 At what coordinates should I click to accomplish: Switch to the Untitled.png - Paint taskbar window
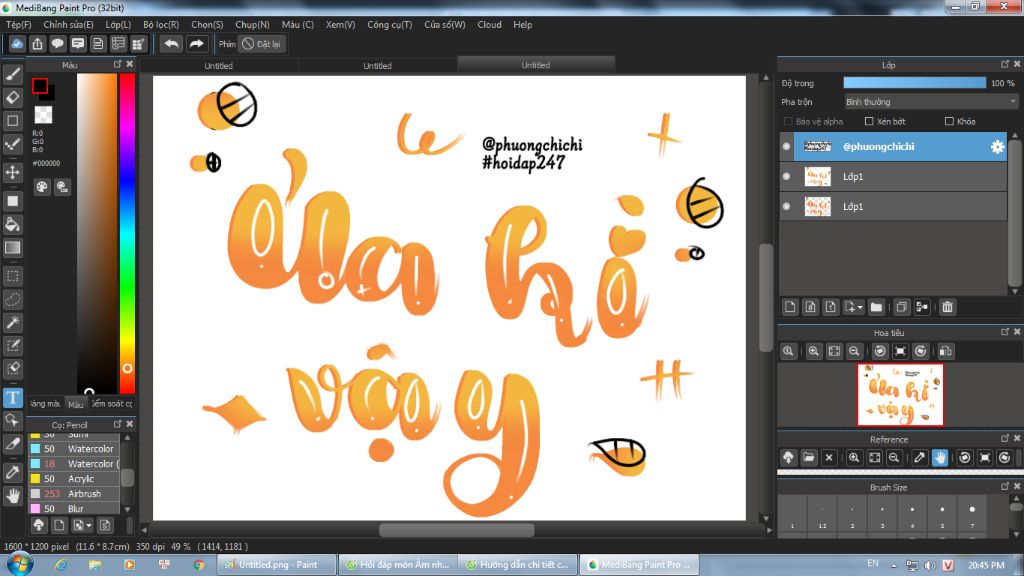276,565
